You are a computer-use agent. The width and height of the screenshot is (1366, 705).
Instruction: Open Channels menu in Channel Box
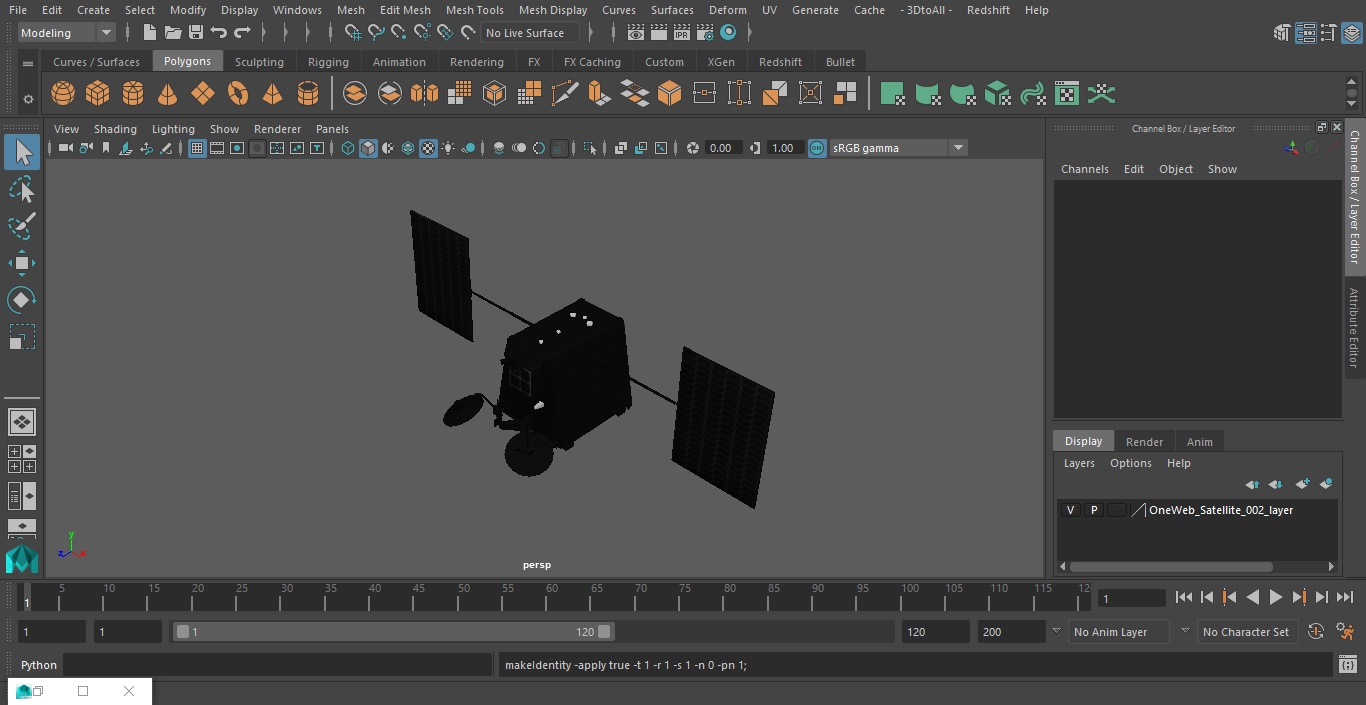point(1085,169)
